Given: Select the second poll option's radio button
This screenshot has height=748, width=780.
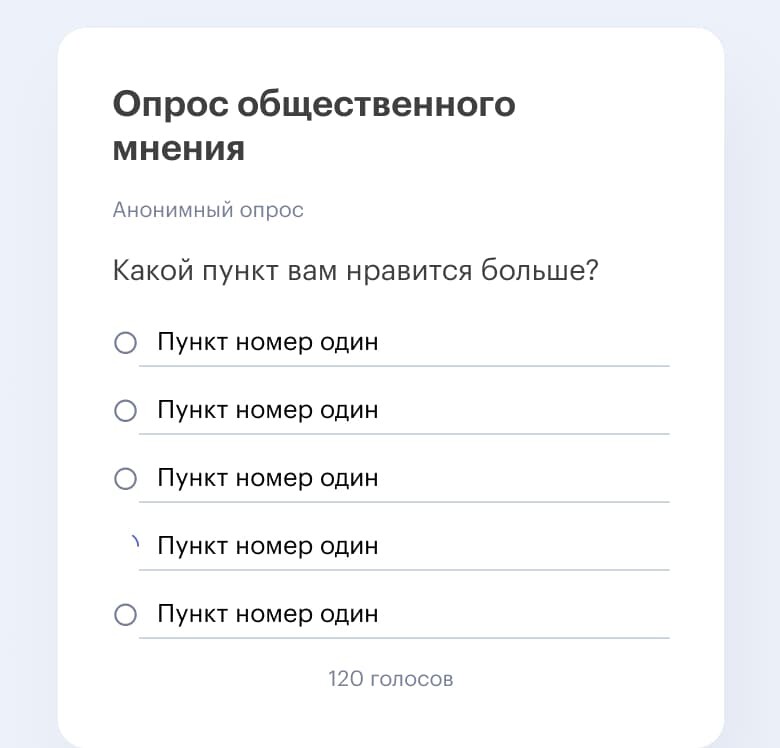Looking at the screenshot, I should pyautogui.click(x=125, y=411).
